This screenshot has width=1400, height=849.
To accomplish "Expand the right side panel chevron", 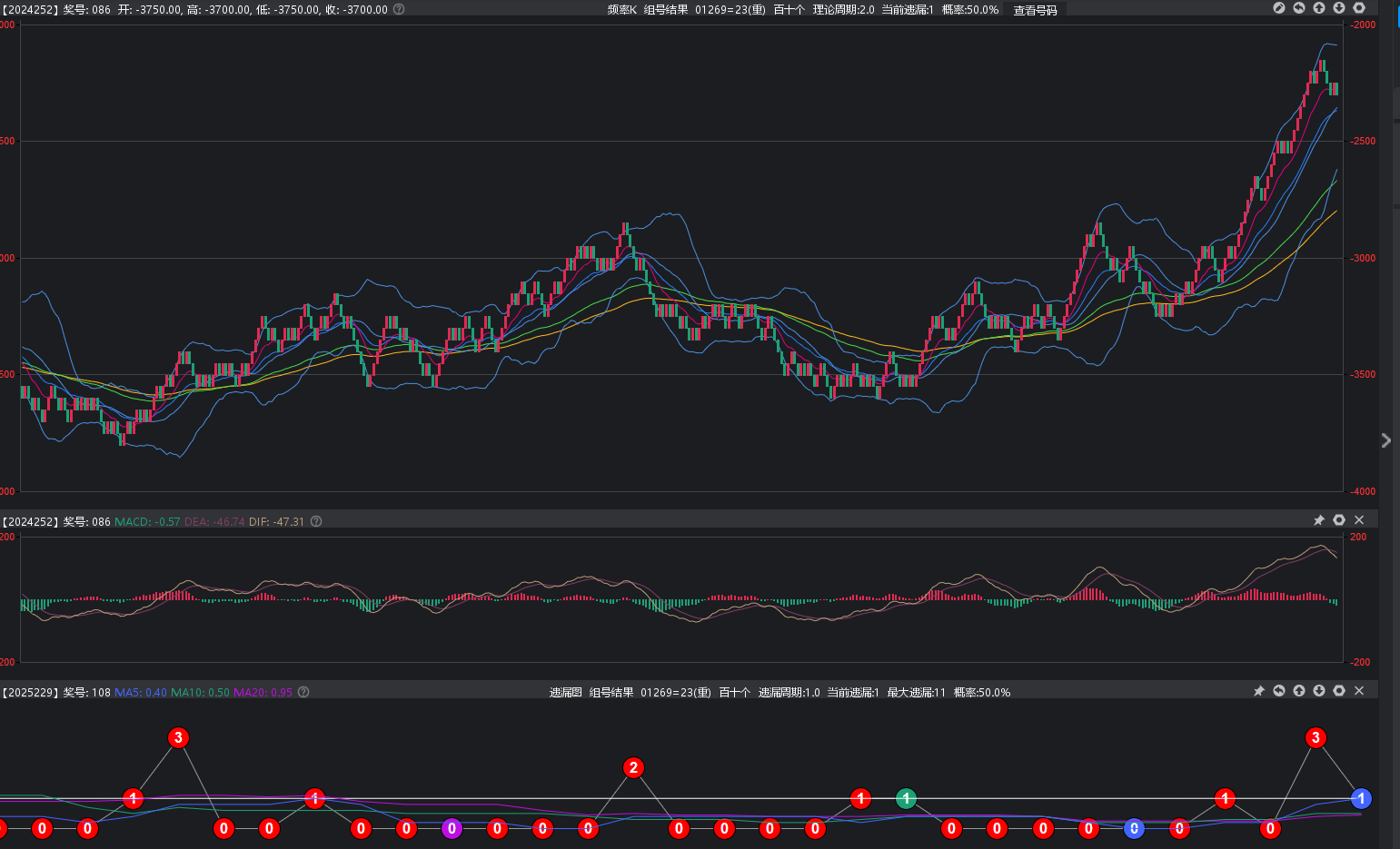I will tap(1385, 440).
